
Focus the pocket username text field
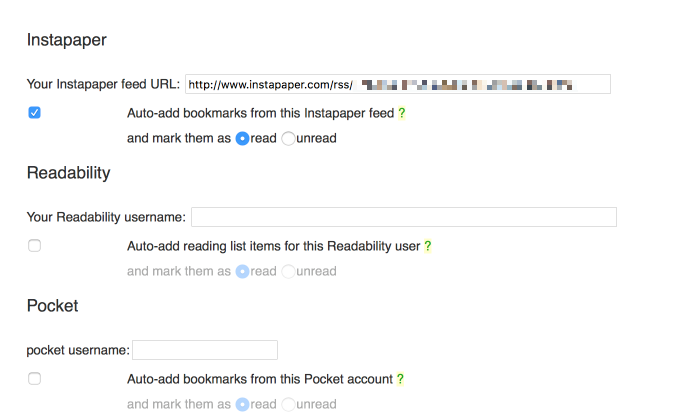click(204, 350)
